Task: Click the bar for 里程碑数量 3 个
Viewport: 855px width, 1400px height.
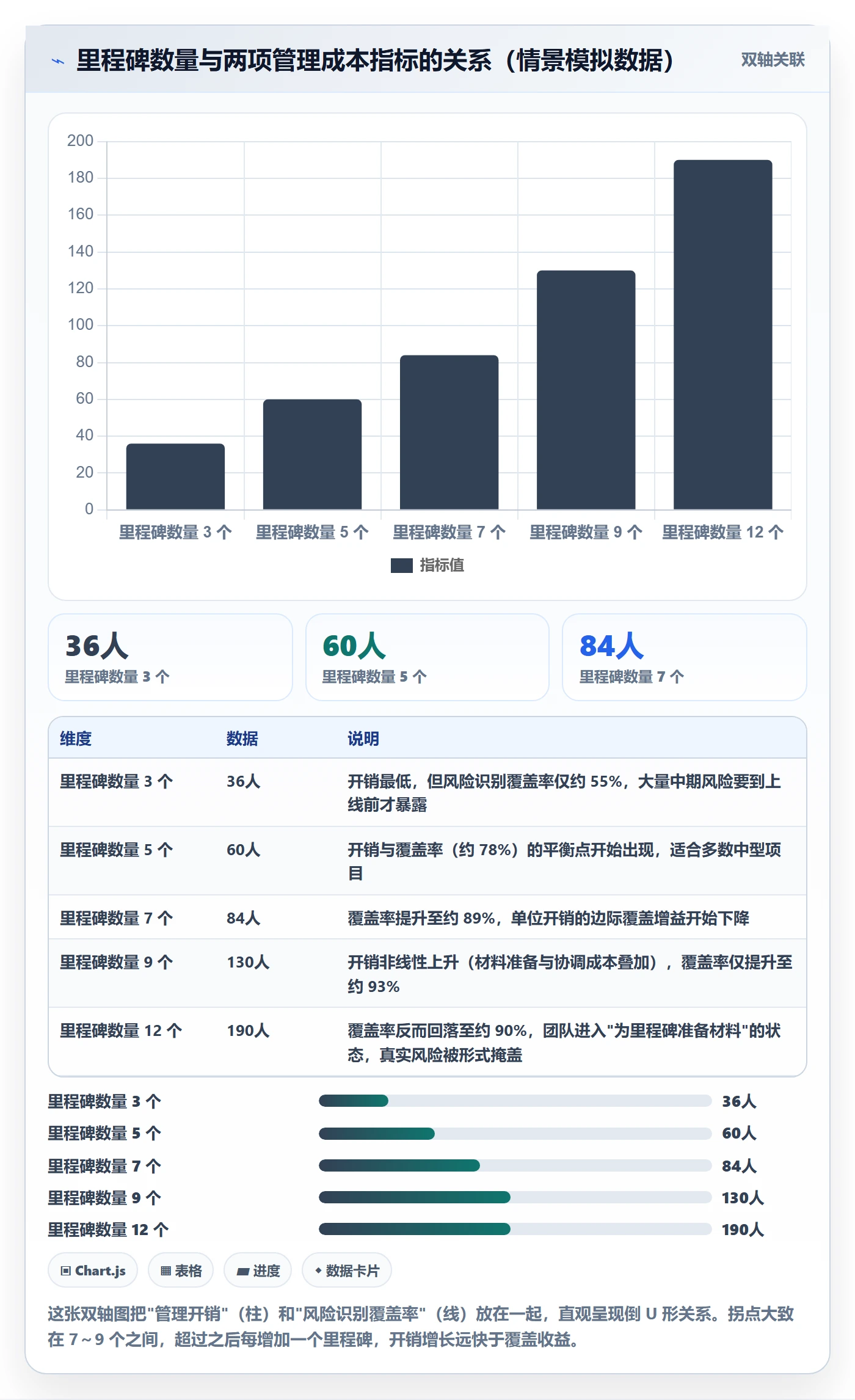Action: [x=175, y=476]
